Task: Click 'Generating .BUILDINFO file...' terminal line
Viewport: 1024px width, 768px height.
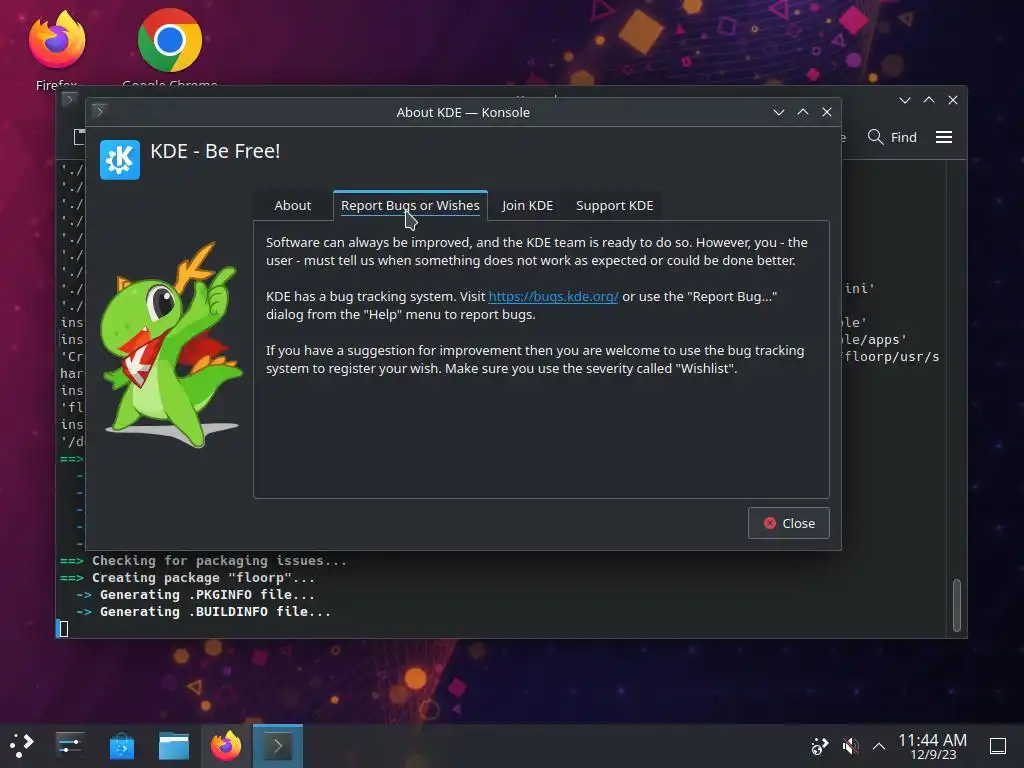Action: click(x=215, y=611)
